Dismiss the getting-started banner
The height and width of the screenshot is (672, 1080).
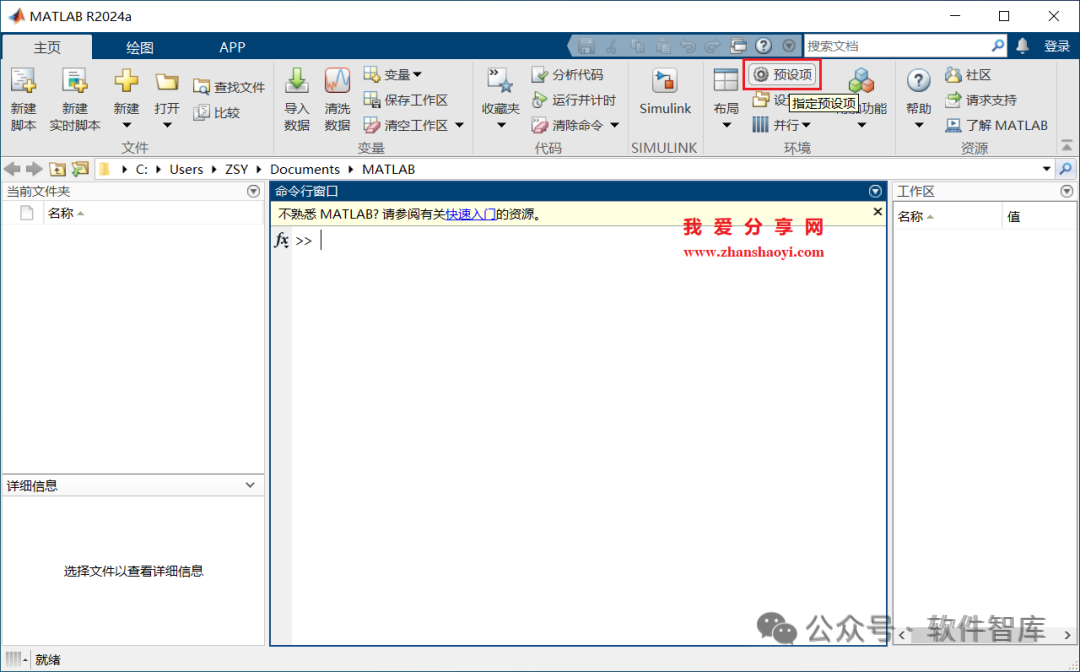[x=878, y=212]
